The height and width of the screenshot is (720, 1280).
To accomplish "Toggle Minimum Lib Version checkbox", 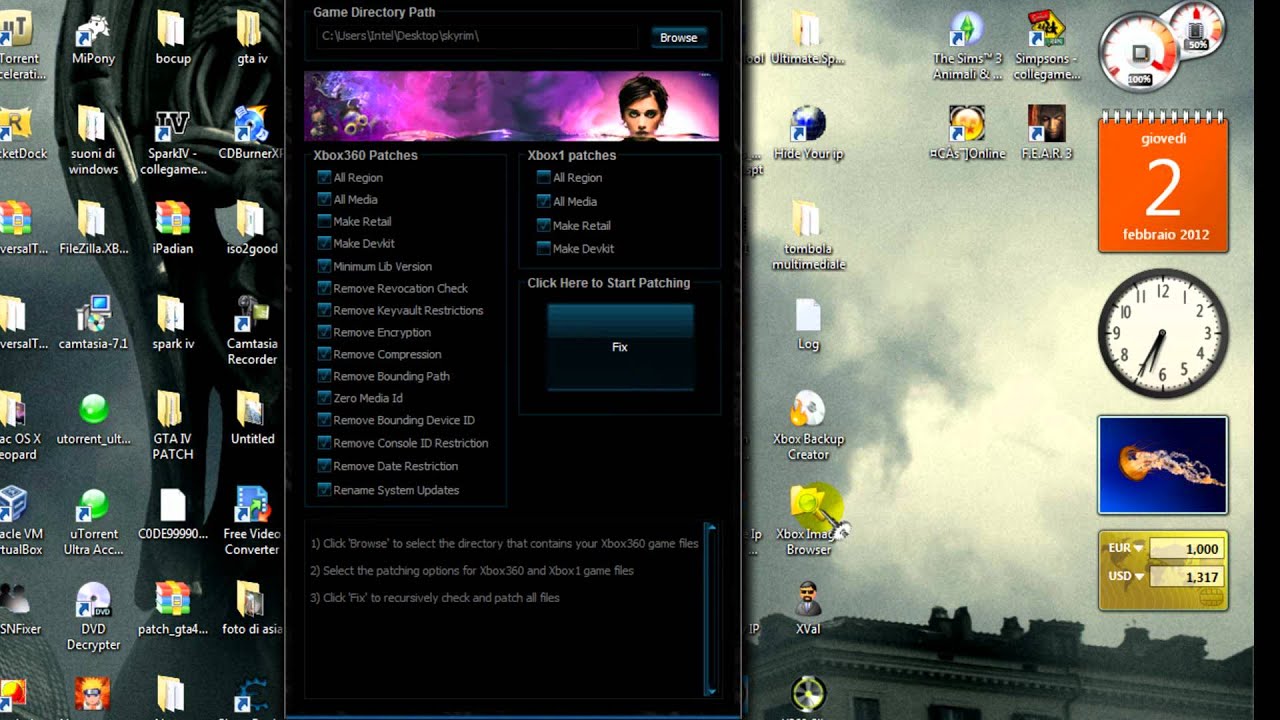I will point(324,266).
